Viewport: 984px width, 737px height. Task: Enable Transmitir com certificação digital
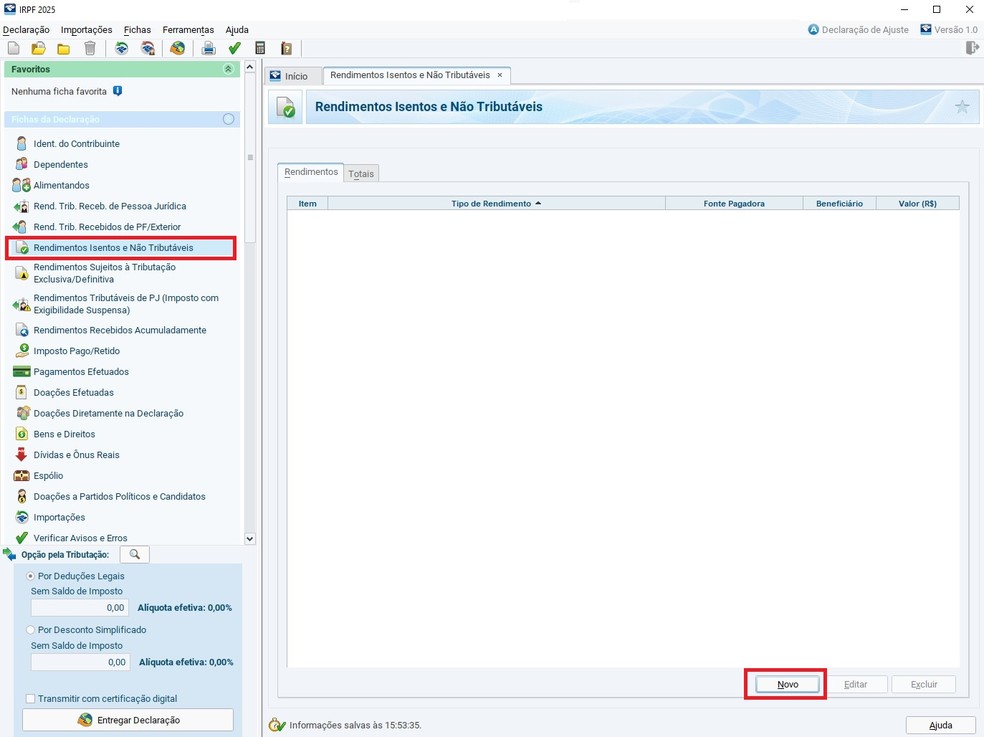point(31,698)
